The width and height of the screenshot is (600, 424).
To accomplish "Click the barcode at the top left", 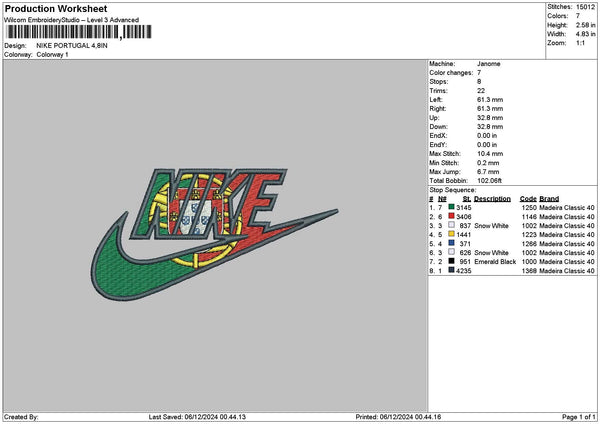I will pyautogui.click(x=79, y=32).
